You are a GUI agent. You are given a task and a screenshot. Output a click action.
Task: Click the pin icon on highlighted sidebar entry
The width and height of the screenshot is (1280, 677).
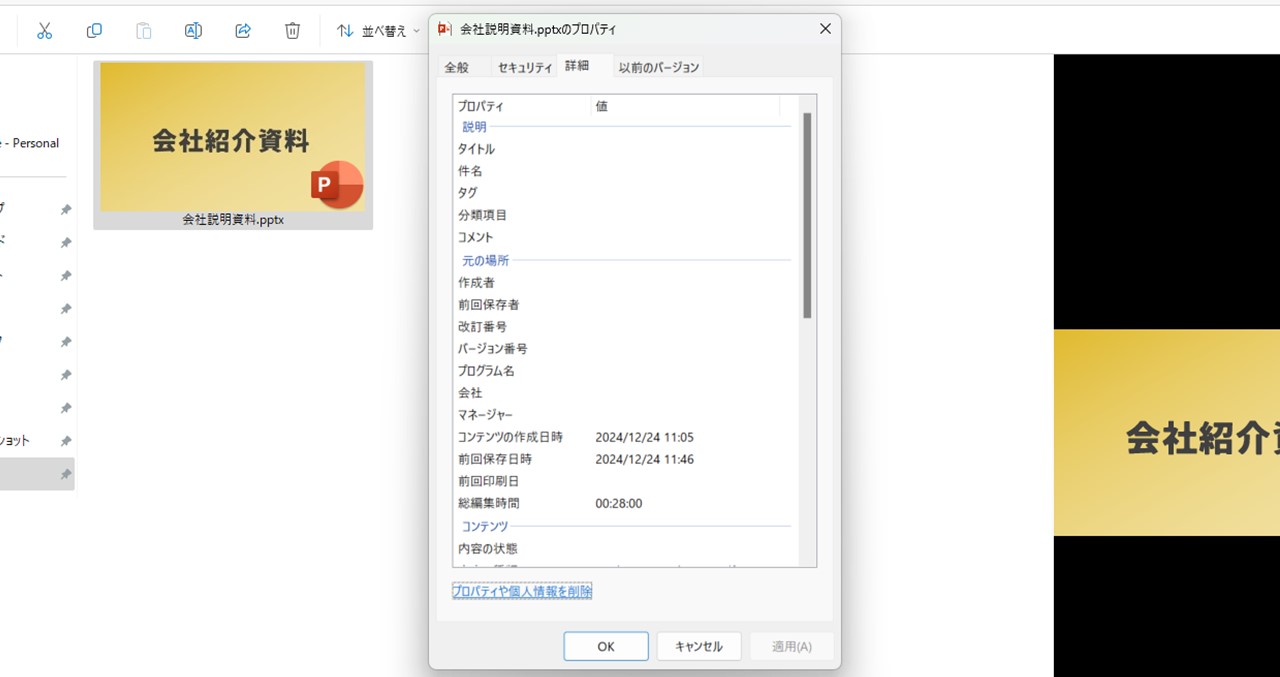click(66, 474)
